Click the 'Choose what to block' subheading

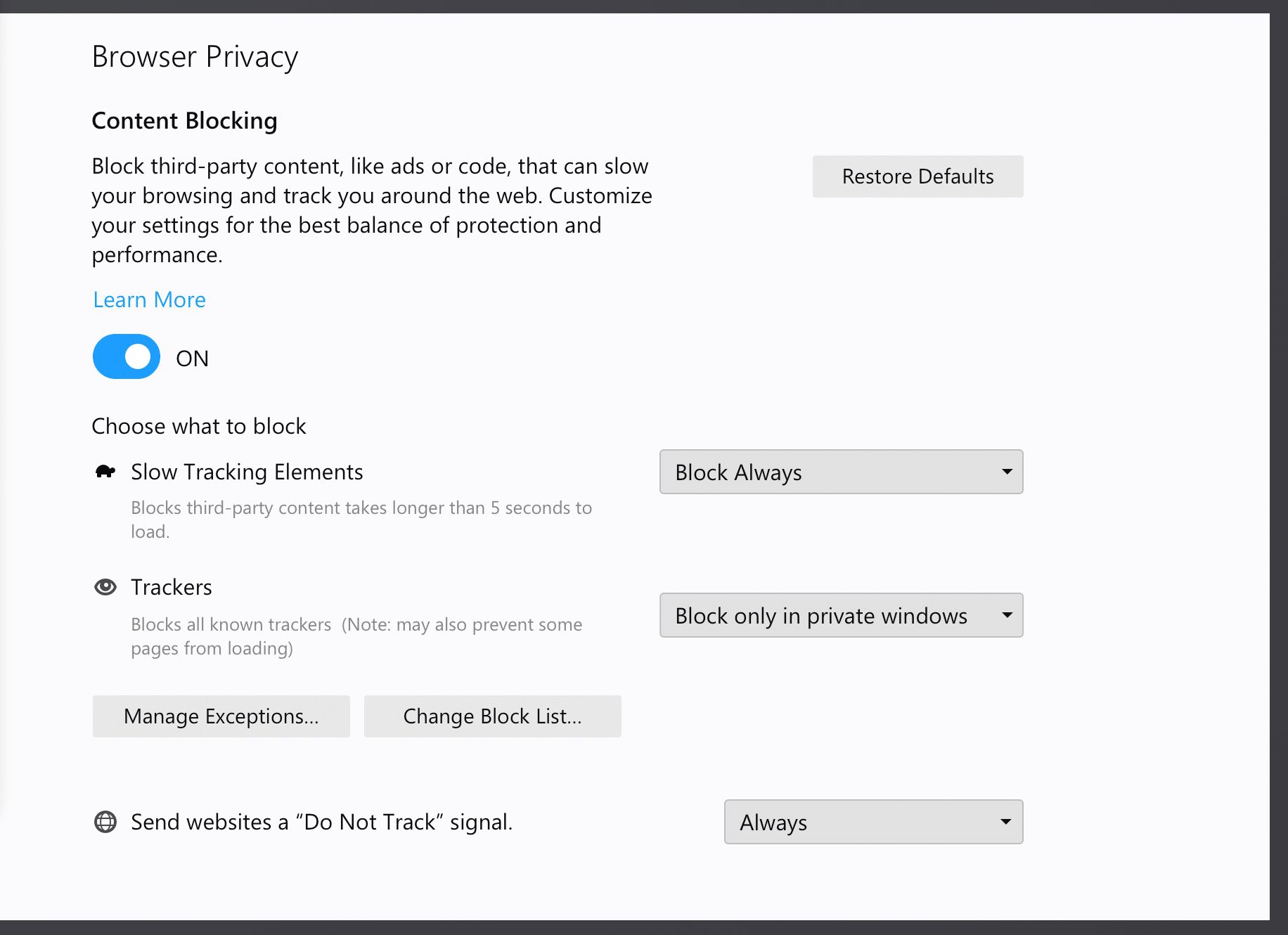point(199,426)
